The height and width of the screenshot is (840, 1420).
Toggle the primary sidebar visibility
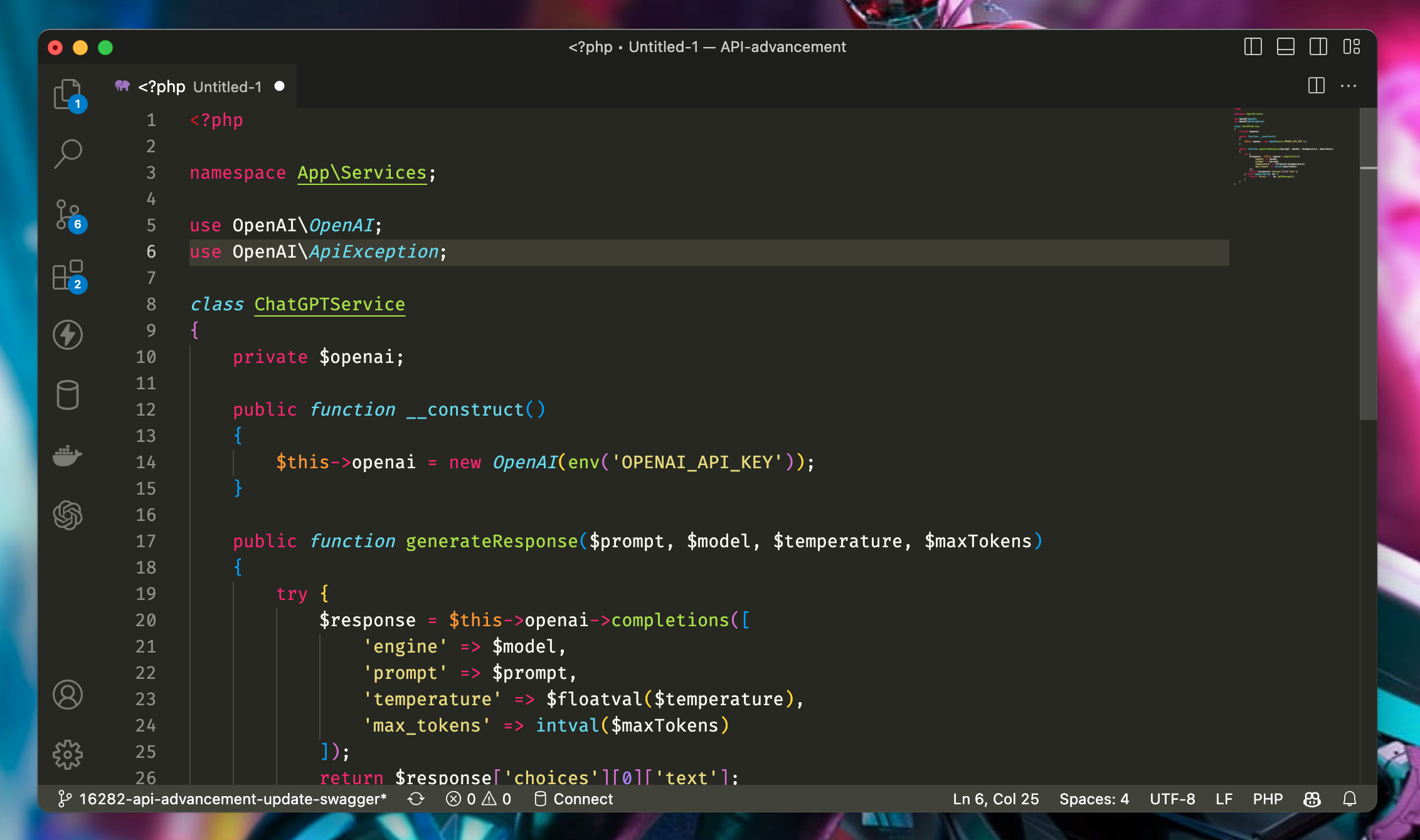[x=1253, y=46]
